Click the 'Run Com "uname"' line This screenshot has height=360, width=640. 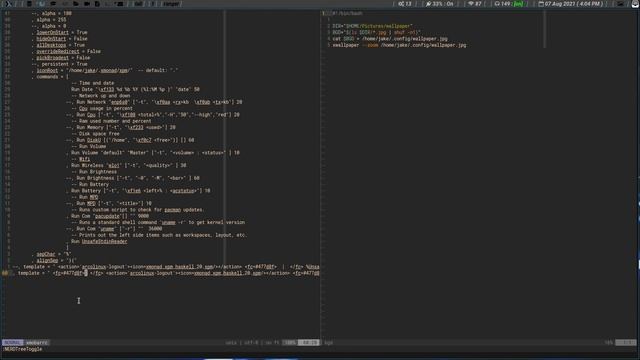[114, 229]
